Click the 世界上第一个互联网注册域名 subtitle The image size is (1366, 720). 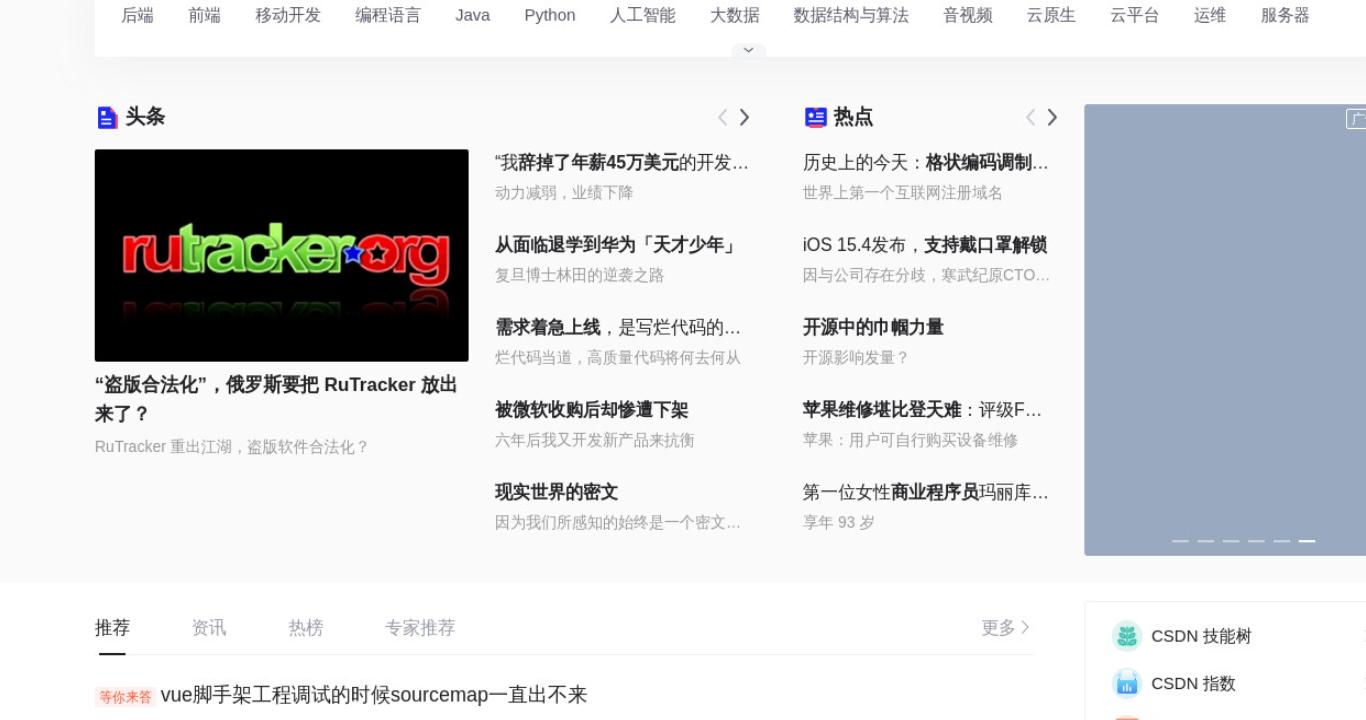click(x=903, y=192)
